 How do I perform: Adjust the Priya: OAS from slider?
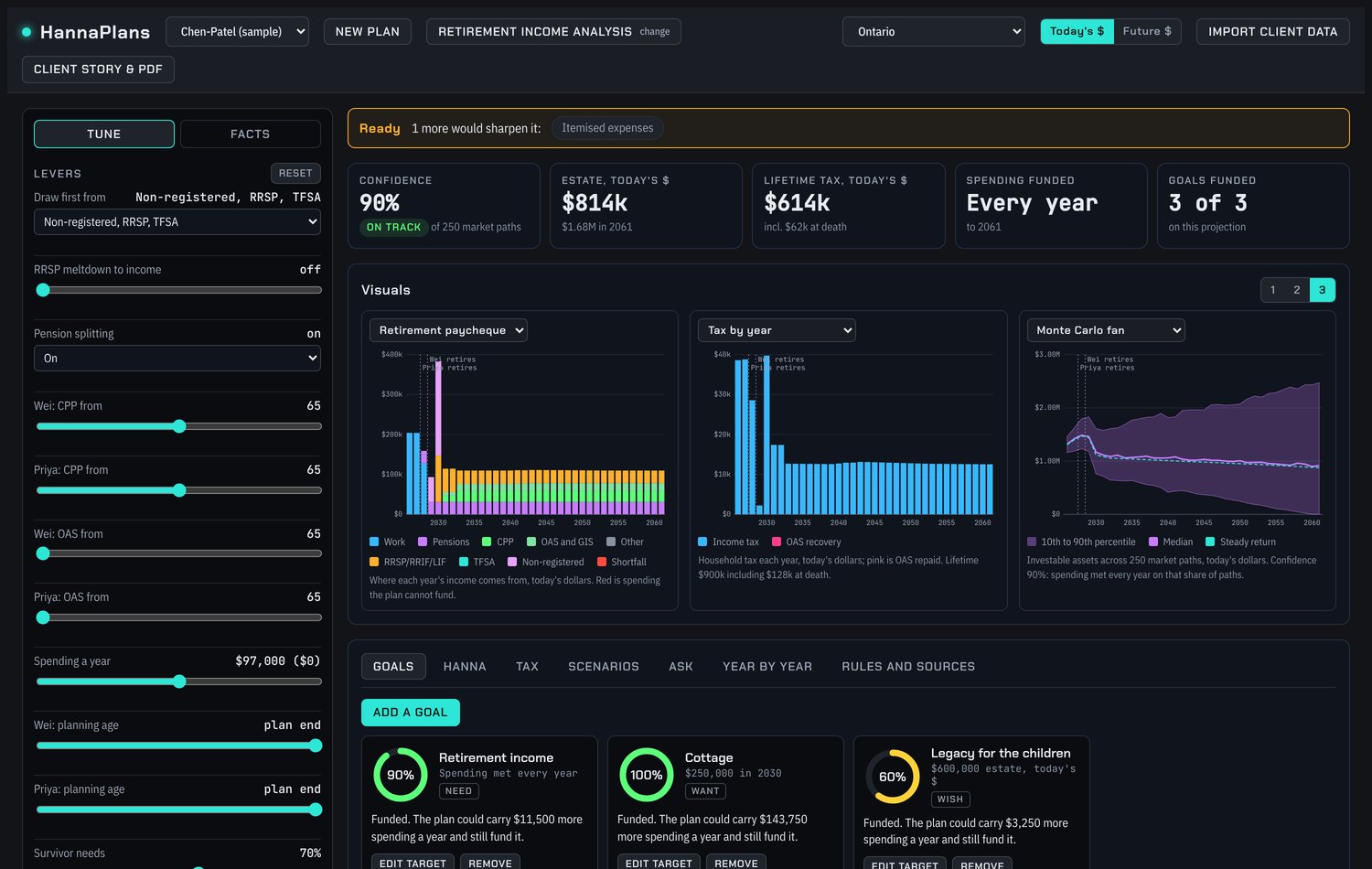(x=177, y=617)
